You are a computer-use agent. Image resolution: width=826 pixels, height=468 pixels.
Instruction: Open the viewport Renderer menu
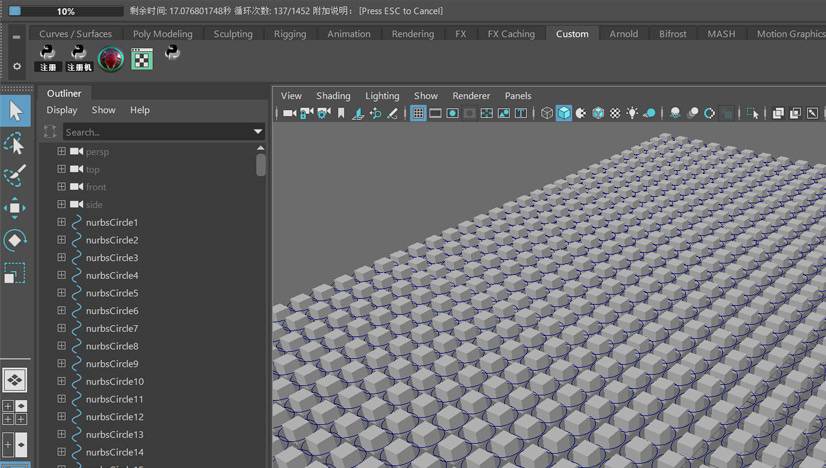[471, 96]
